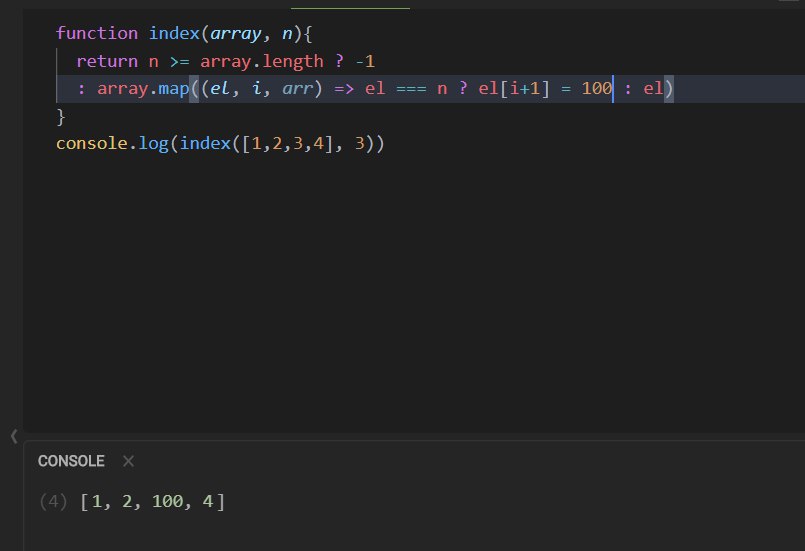805x551 pixels.
Task: Click the '100' value in the code
Action: 597,89
